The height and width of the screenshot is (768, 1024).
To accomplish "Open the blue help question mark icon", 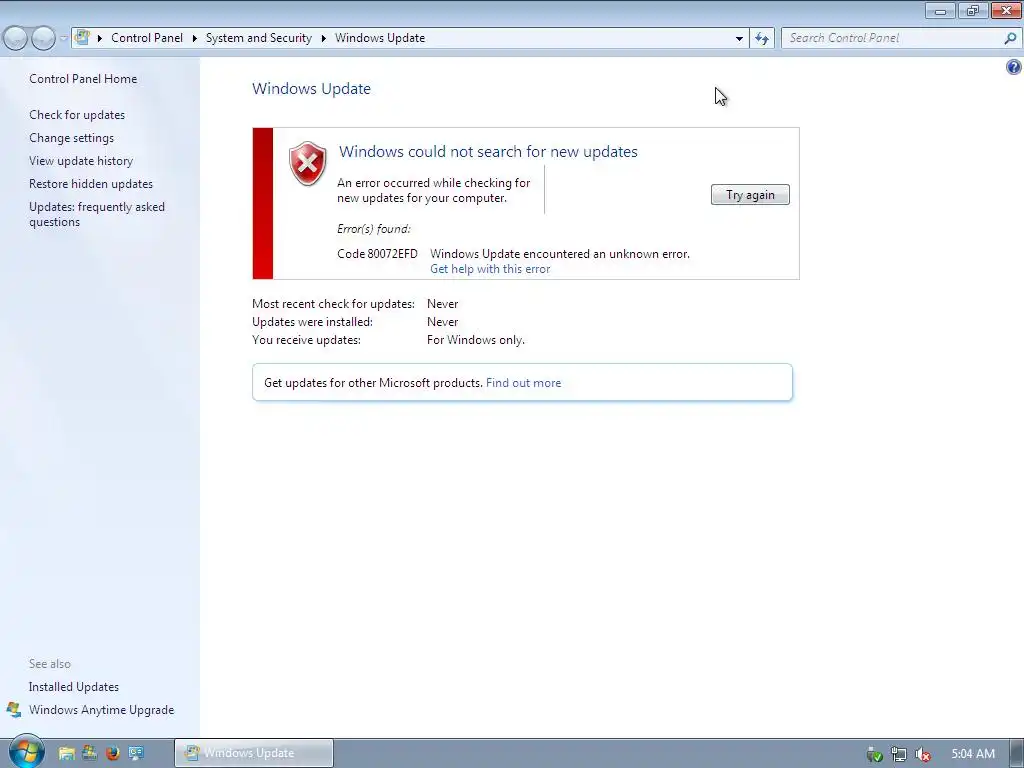I will (1014, 67).
